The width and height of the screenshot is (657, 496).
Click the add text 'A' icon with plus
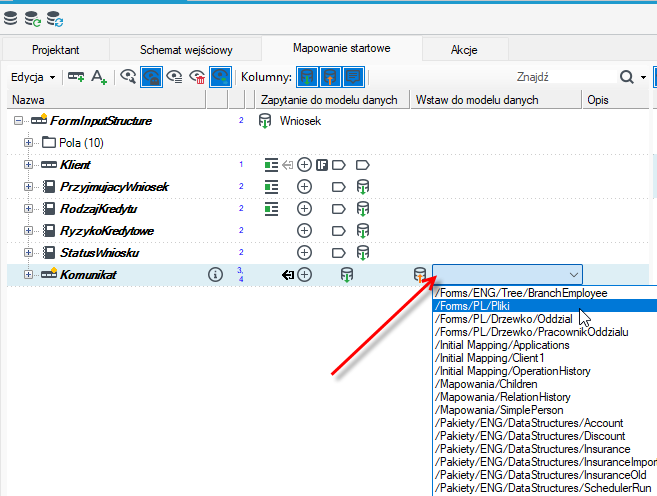(x=99, y=77)
